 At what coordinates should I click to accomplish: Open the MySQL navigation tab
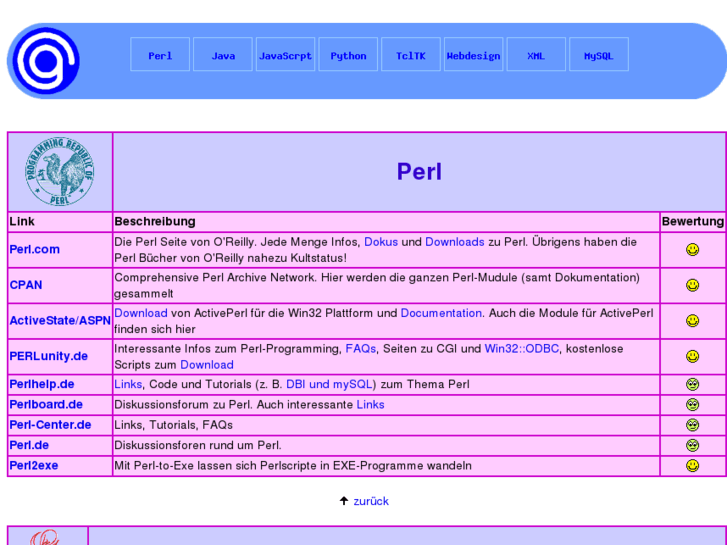pyautogui.click(x=599, y=54)
